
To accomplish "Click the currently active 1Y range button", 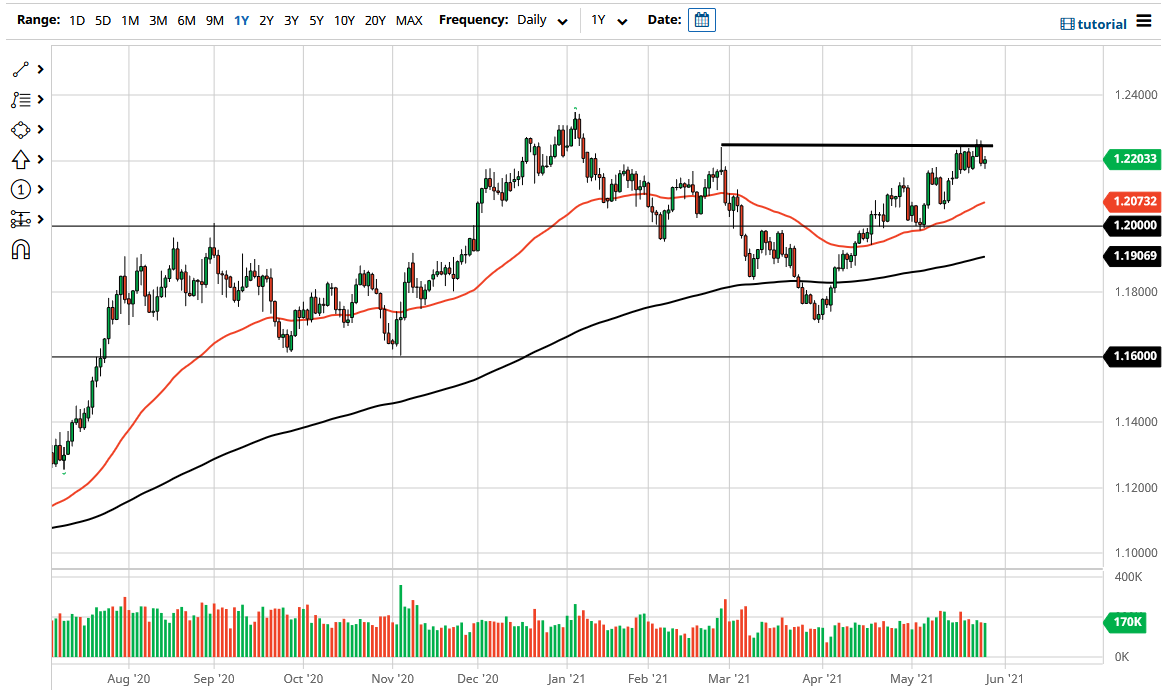I will [240, 19].
